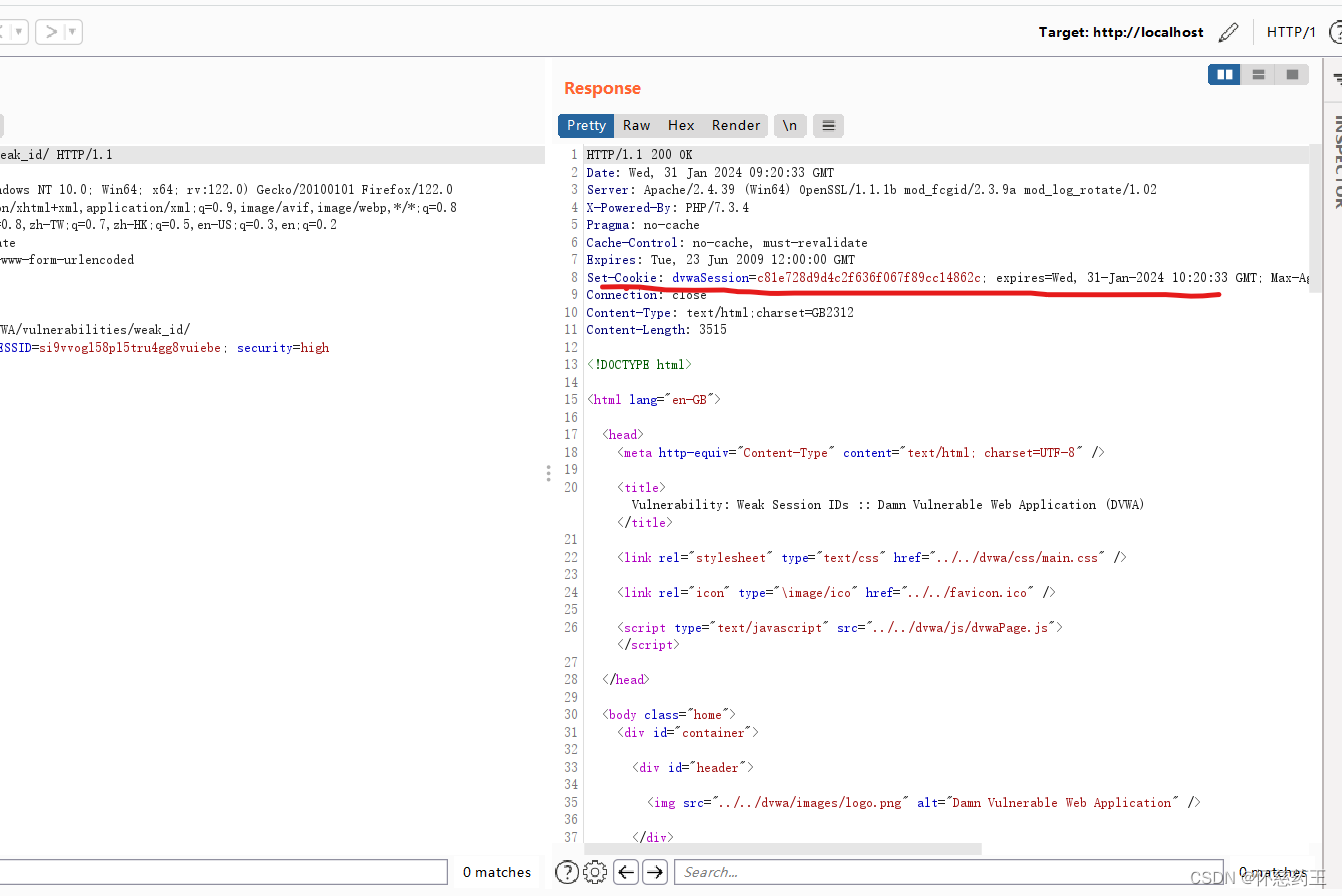Click the div id="container" line
The height and width of the screenshot is (896, 1342).
[x=688, y=732]
